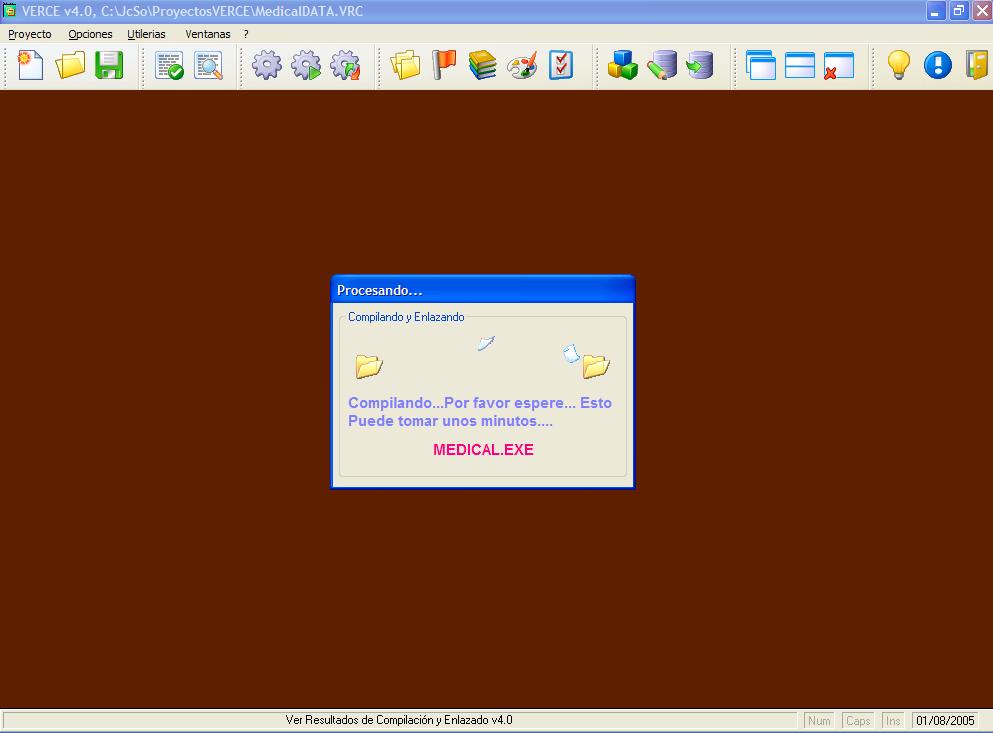Viewport: 993px width, 733px height.
Task: Click the stacked books toolbar icon
Action: (483, 66)
